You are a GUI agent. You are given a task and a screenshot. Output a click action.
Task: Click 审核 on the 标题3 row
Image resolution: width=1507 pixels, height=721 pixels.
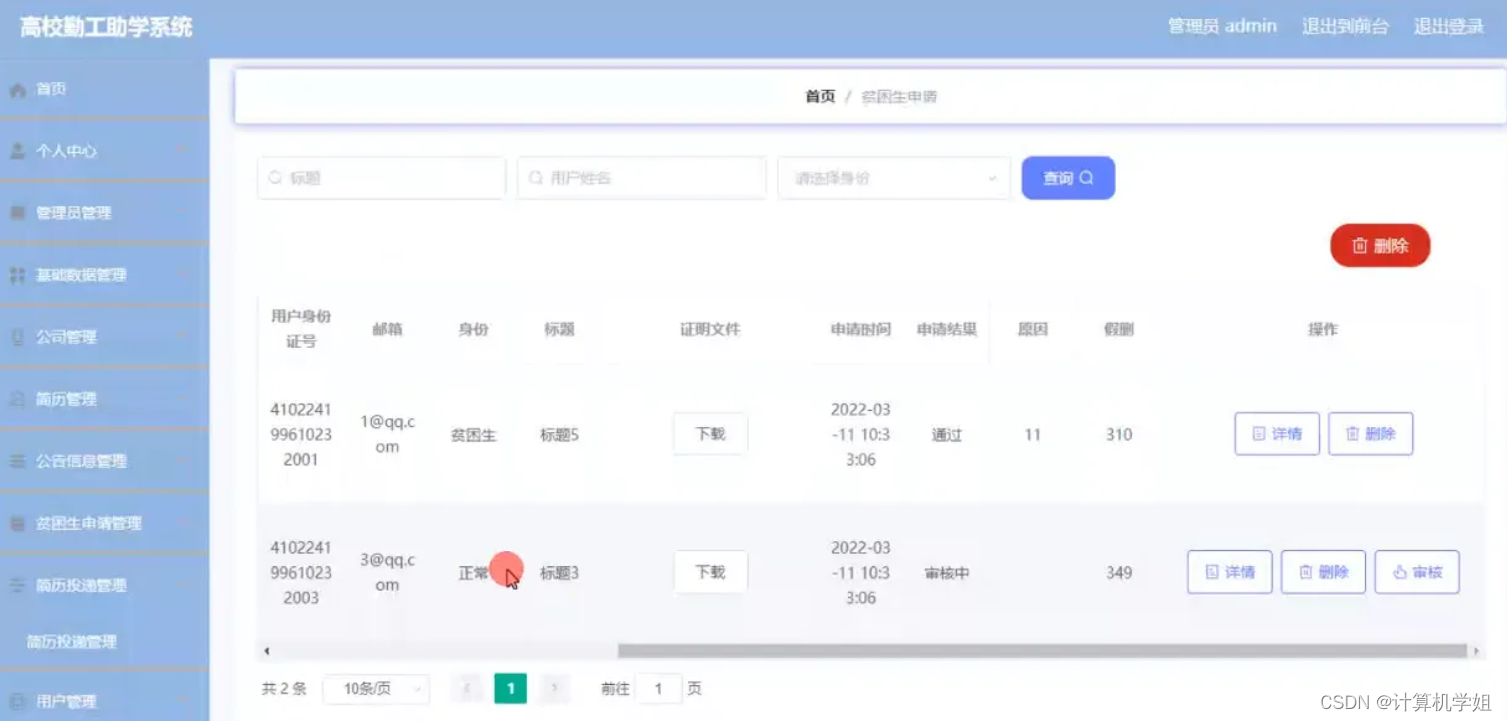point(1417,572)
